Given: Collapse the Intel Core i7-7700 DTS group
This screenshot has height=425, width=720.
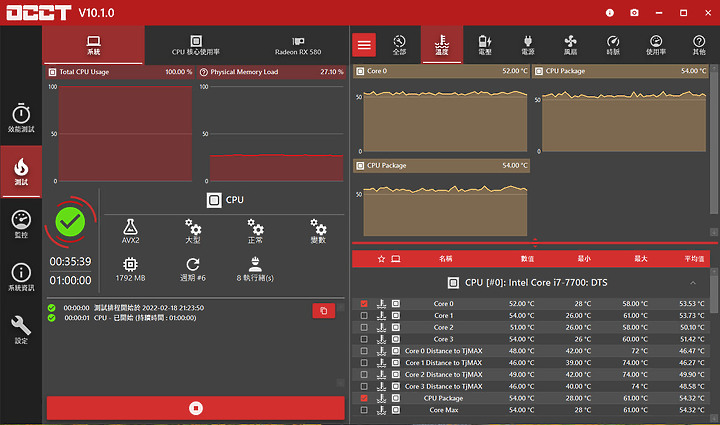Looking at the screenshot, I should tap(693, 283).
